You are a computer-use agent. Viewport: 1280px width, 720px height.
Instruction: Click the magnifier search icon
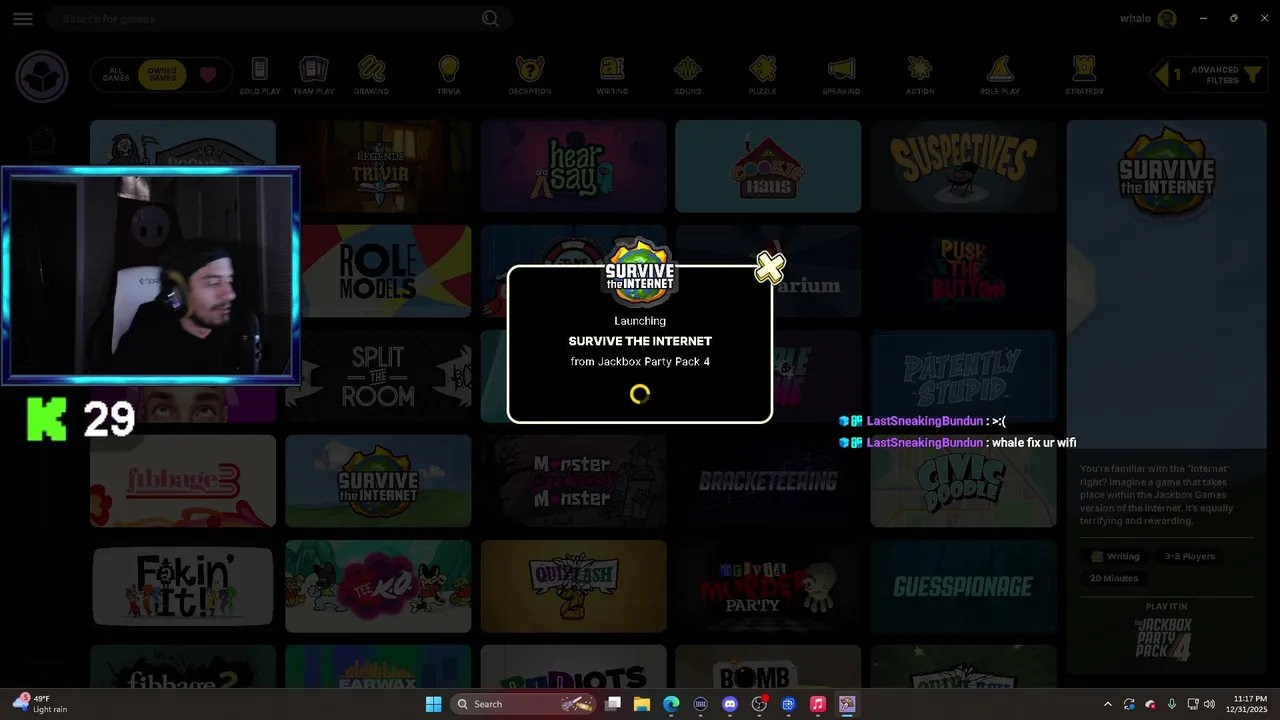coord(490,19)
